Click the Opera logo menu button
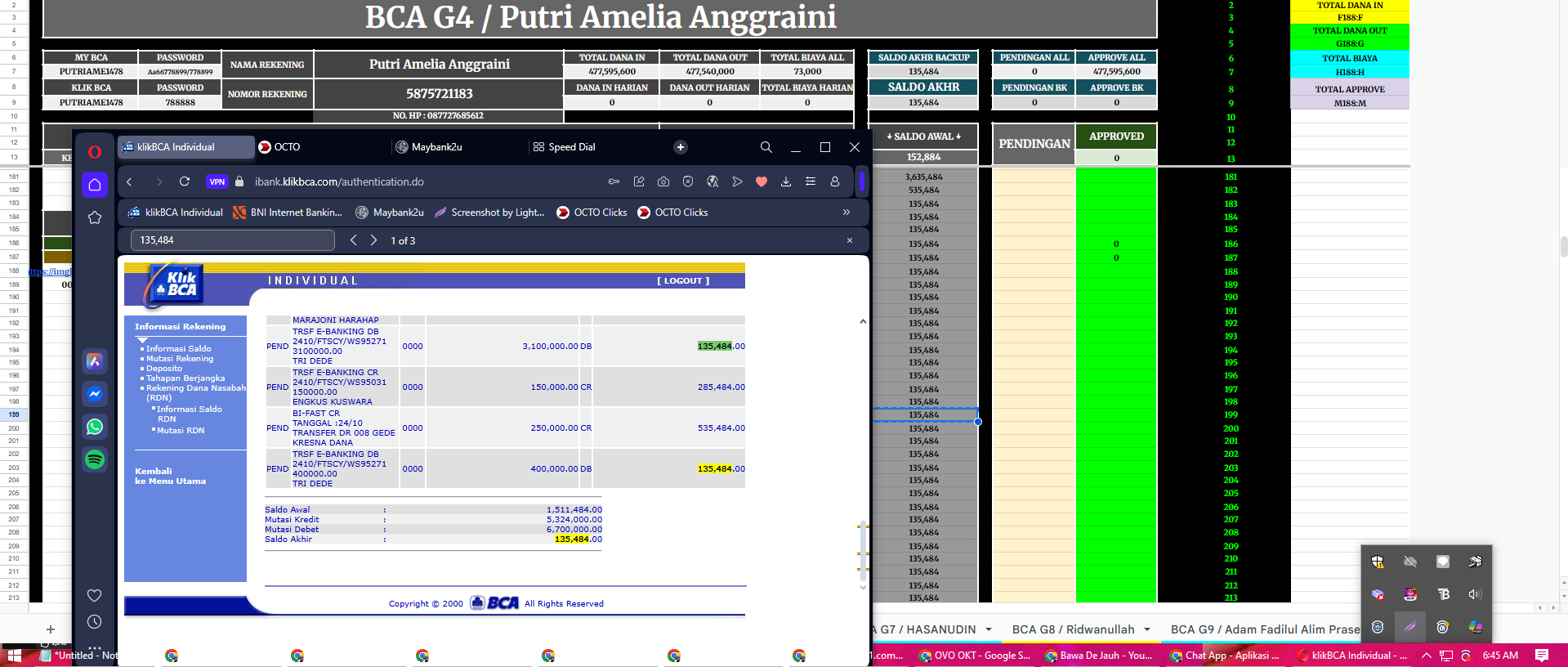This screenshot has height=667, width=1568. (95, 151)
